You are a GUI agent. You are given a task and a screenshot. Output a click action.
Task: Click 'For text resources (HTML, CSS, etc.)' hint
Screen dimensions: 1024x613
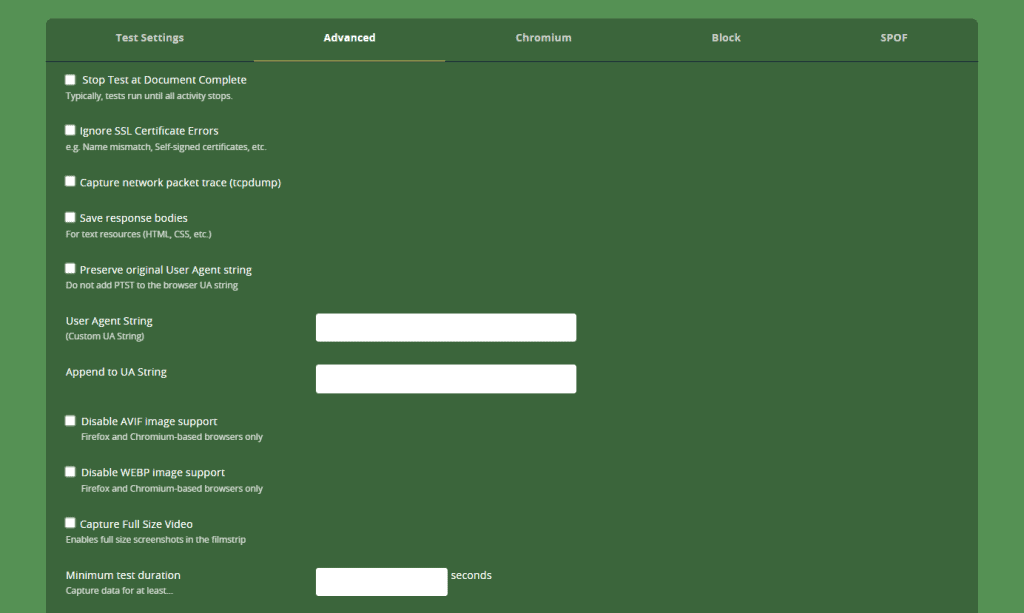138,234
